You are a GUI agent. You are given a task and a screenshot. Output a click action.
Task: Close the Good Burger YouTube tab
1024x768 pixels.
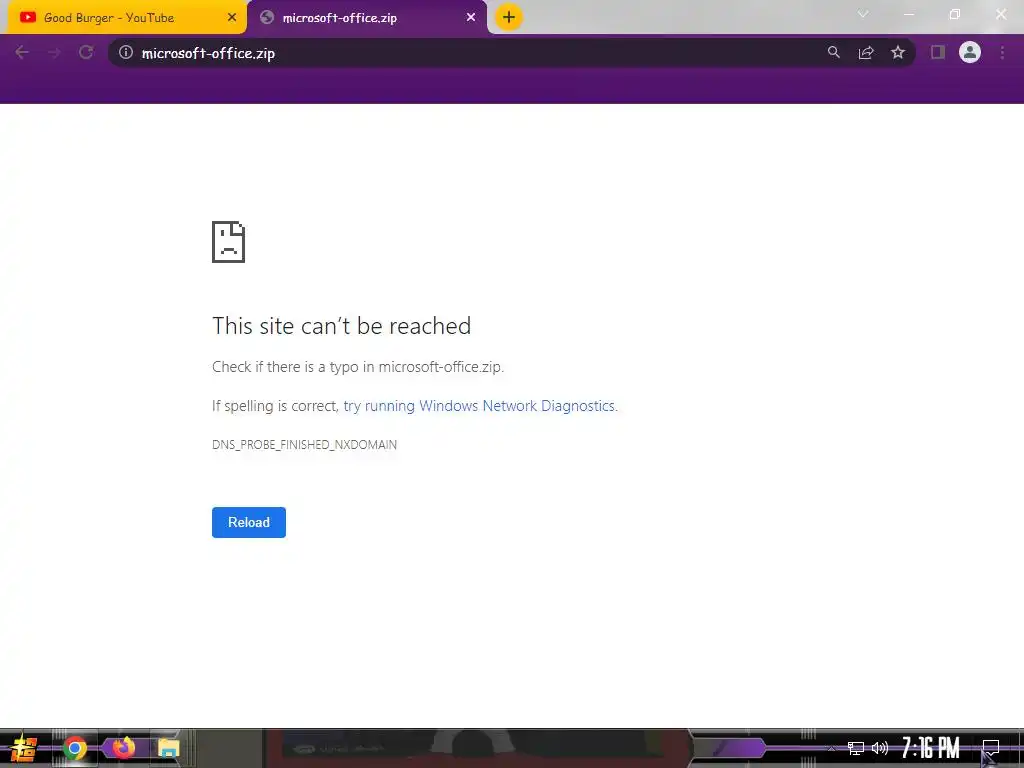click(232, 18)
